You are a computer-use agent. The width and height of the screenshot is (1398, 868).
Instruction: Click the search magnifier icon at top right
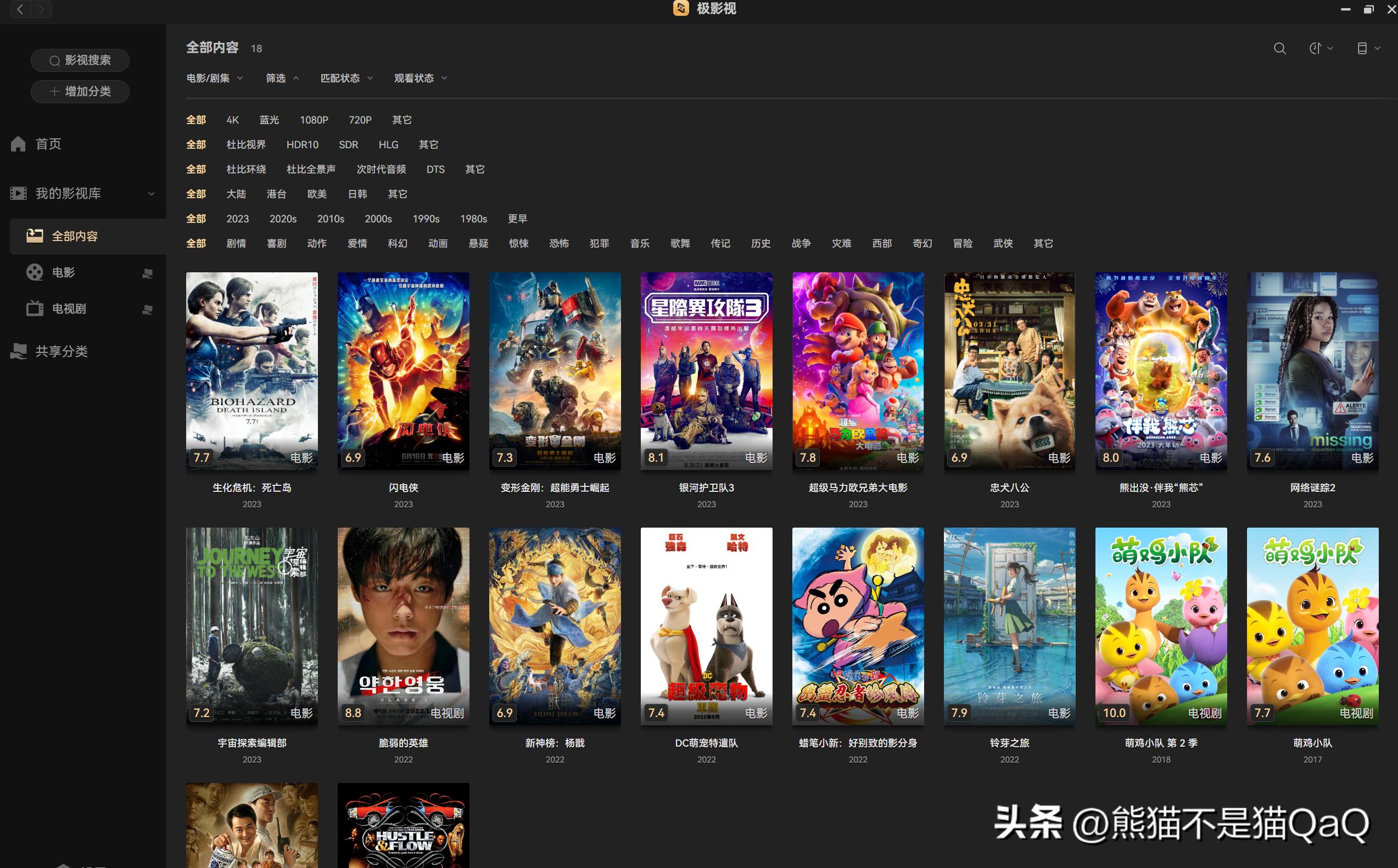tap(1279, 49)
